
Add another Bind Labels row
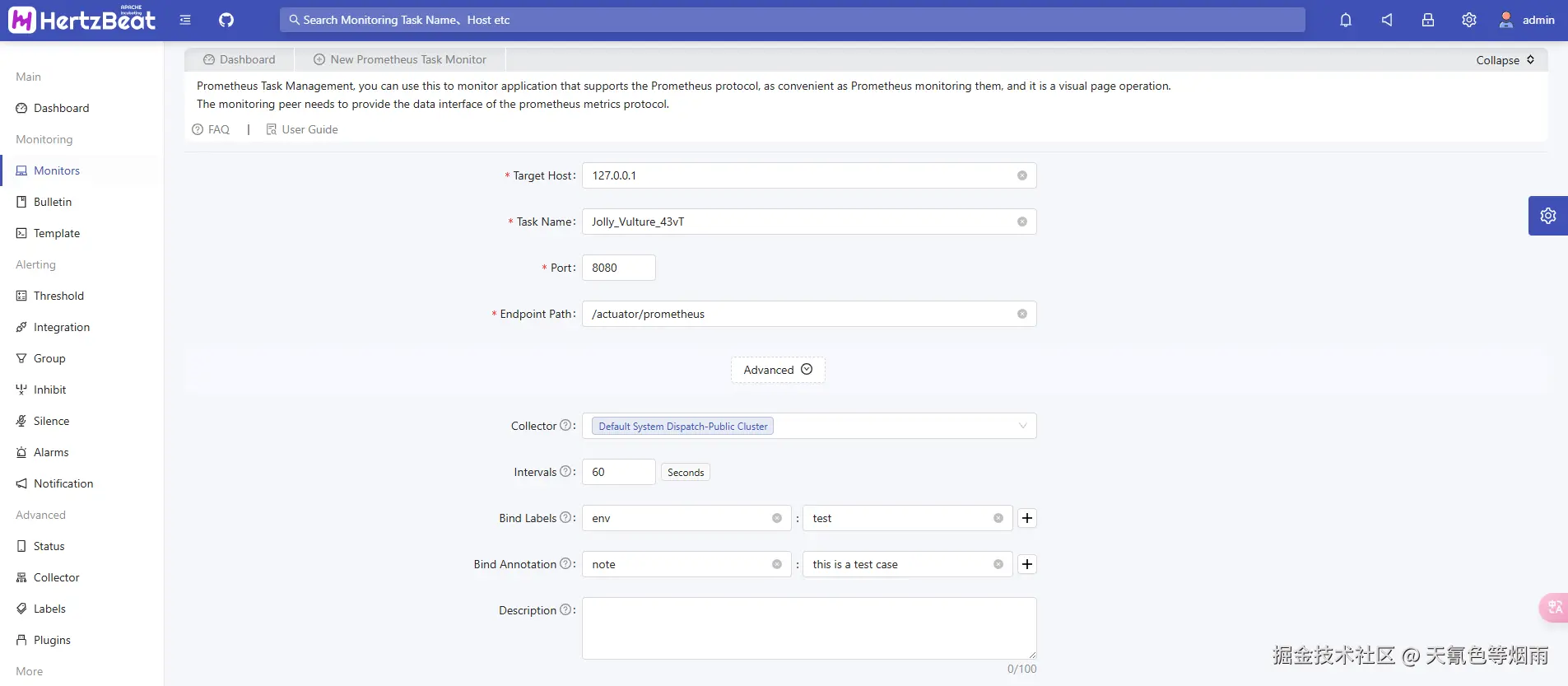[1027, 518]
